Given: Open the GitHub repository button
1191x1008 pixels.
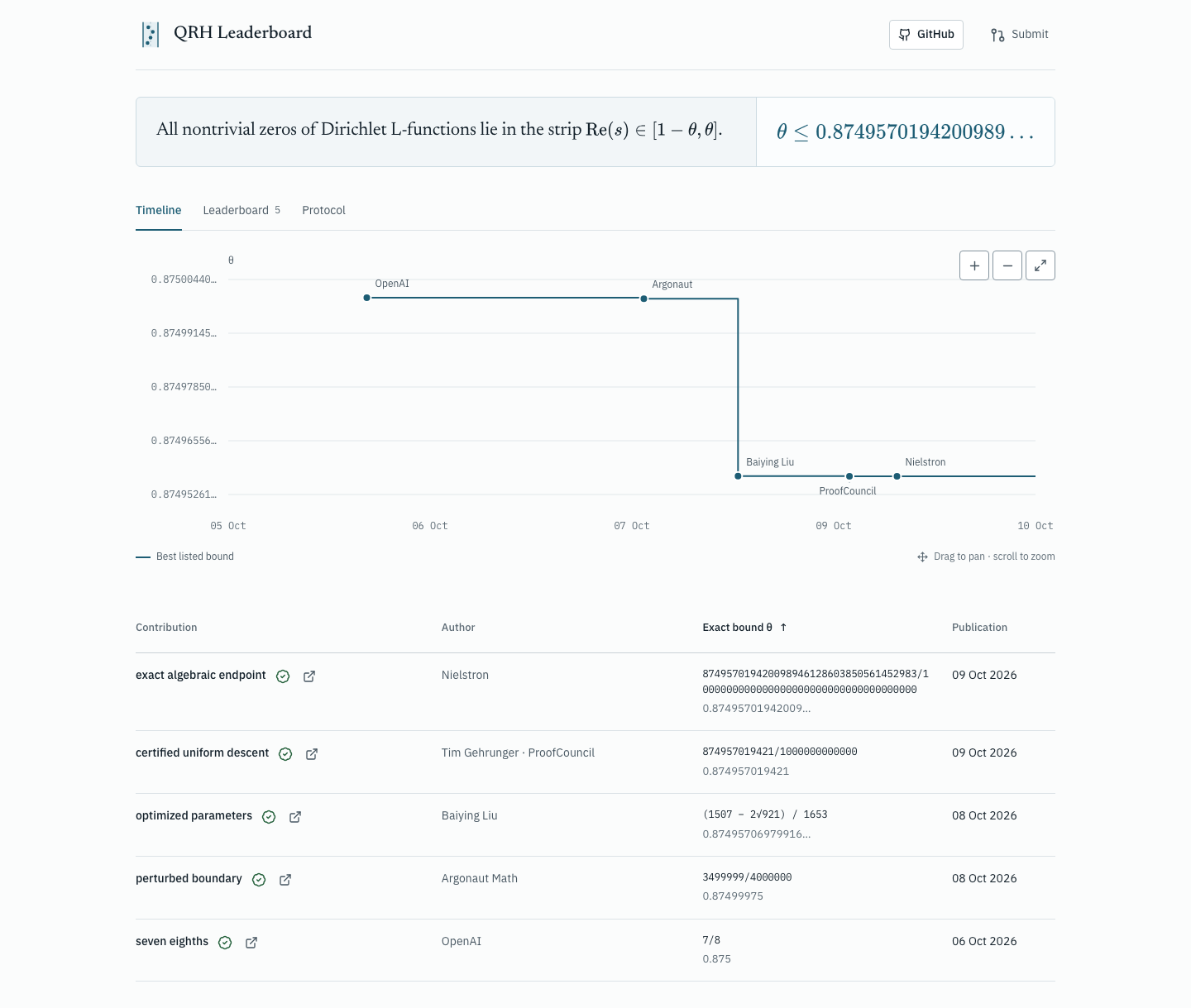Looking at the screenshot, I should [926, 35].
